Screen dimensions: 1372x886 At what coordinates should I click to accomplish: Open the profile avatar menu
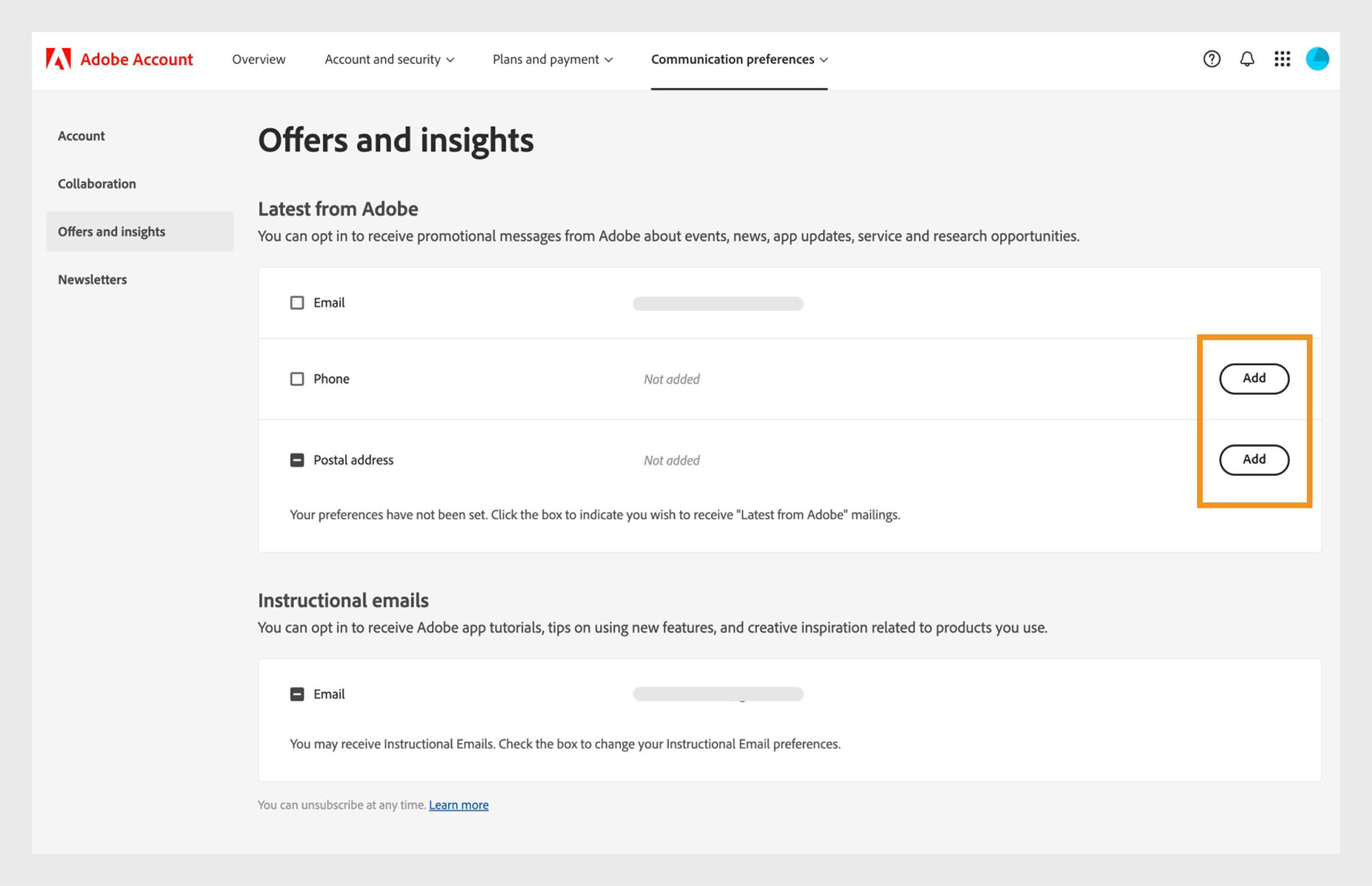(x=1317, y=59)
